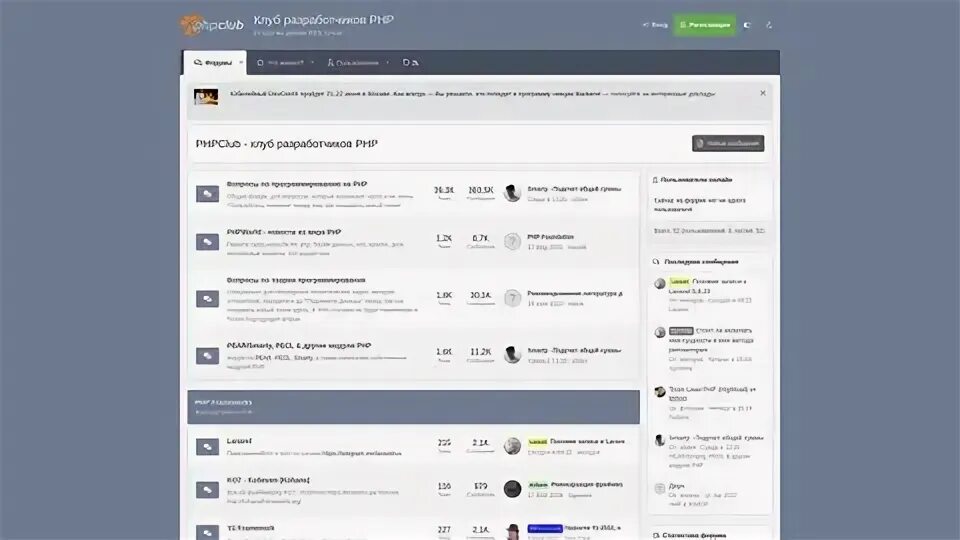The width and height of the screenshot is (960, 540).
Task: Open last post 'PHP Foundation' link
Action: [550, 236]
